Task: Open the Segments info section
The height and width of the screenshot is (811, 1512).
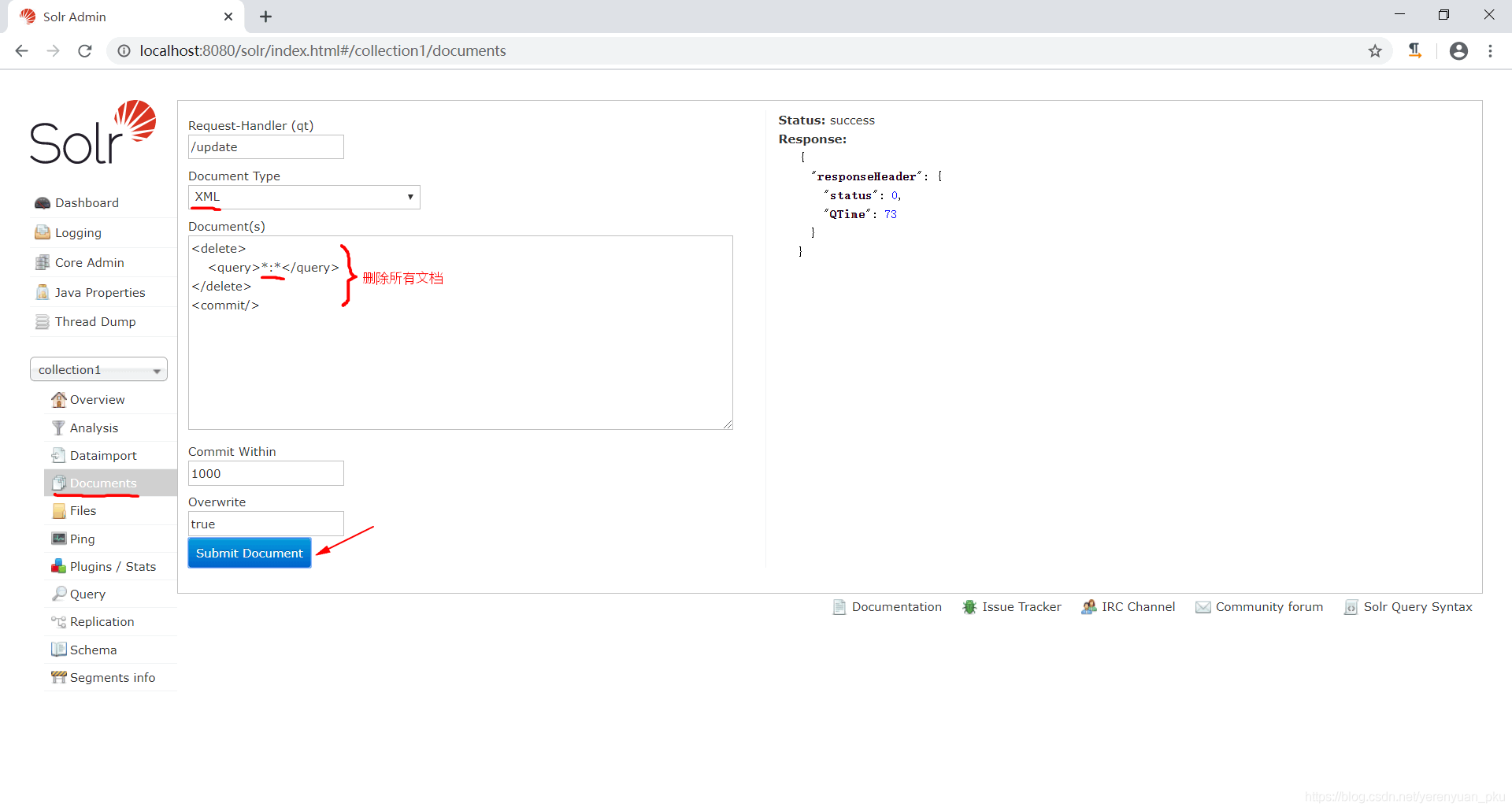Action: tap(113, 678)
